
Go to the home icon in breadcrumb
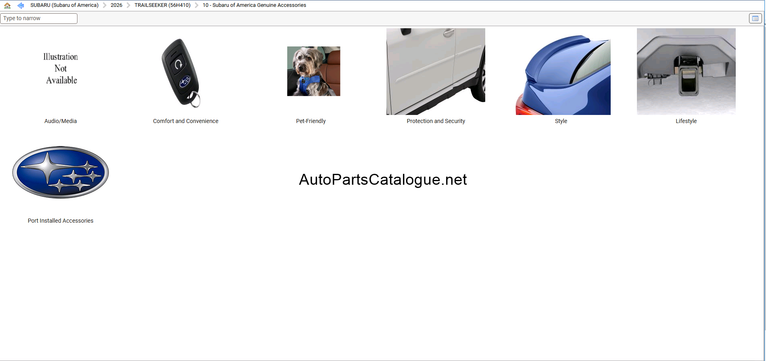(x=7, y=5)
